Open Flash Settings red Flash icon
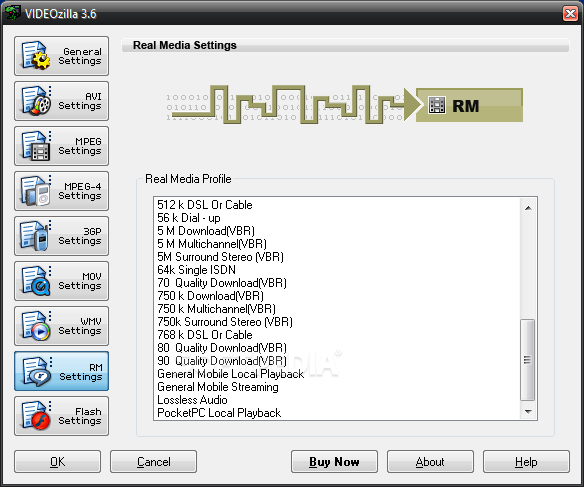Screen dimensions: 584x487 coord(36,416)
